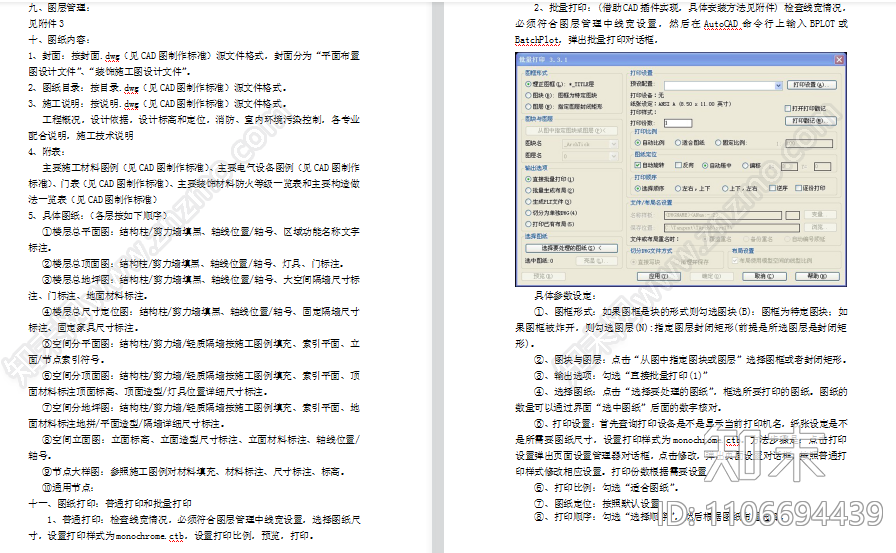This screenshot has width=896, height=553.
Task: Toggle the 反向 checkbox
Action: click(678, 166)
